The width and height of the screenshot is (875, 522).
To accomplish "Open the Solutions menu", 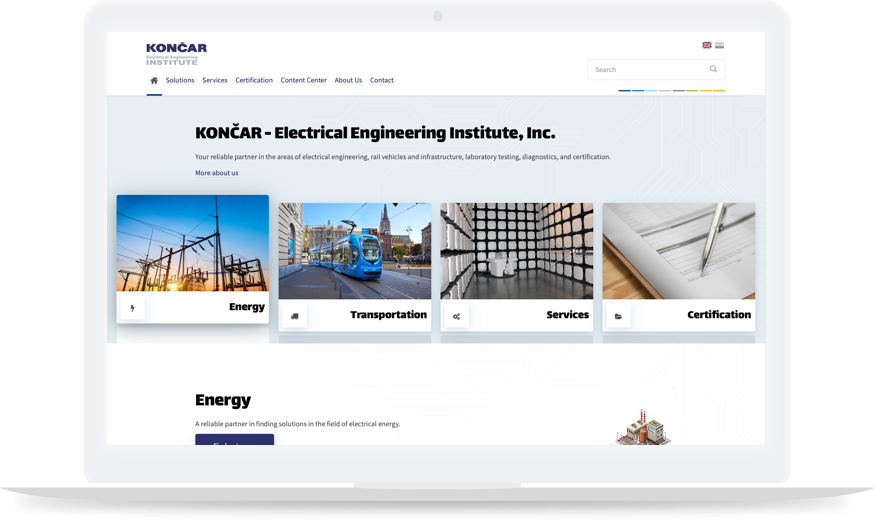I will tap(180, 80).
